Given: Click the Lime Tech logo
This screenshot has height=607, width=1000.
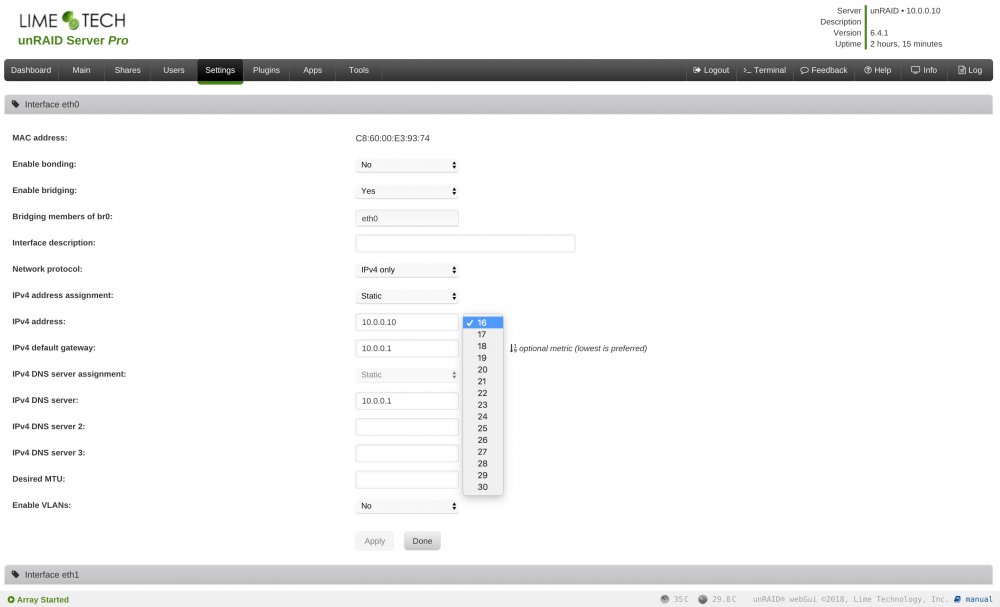Looking at the screenshot, I should (73, 21).
